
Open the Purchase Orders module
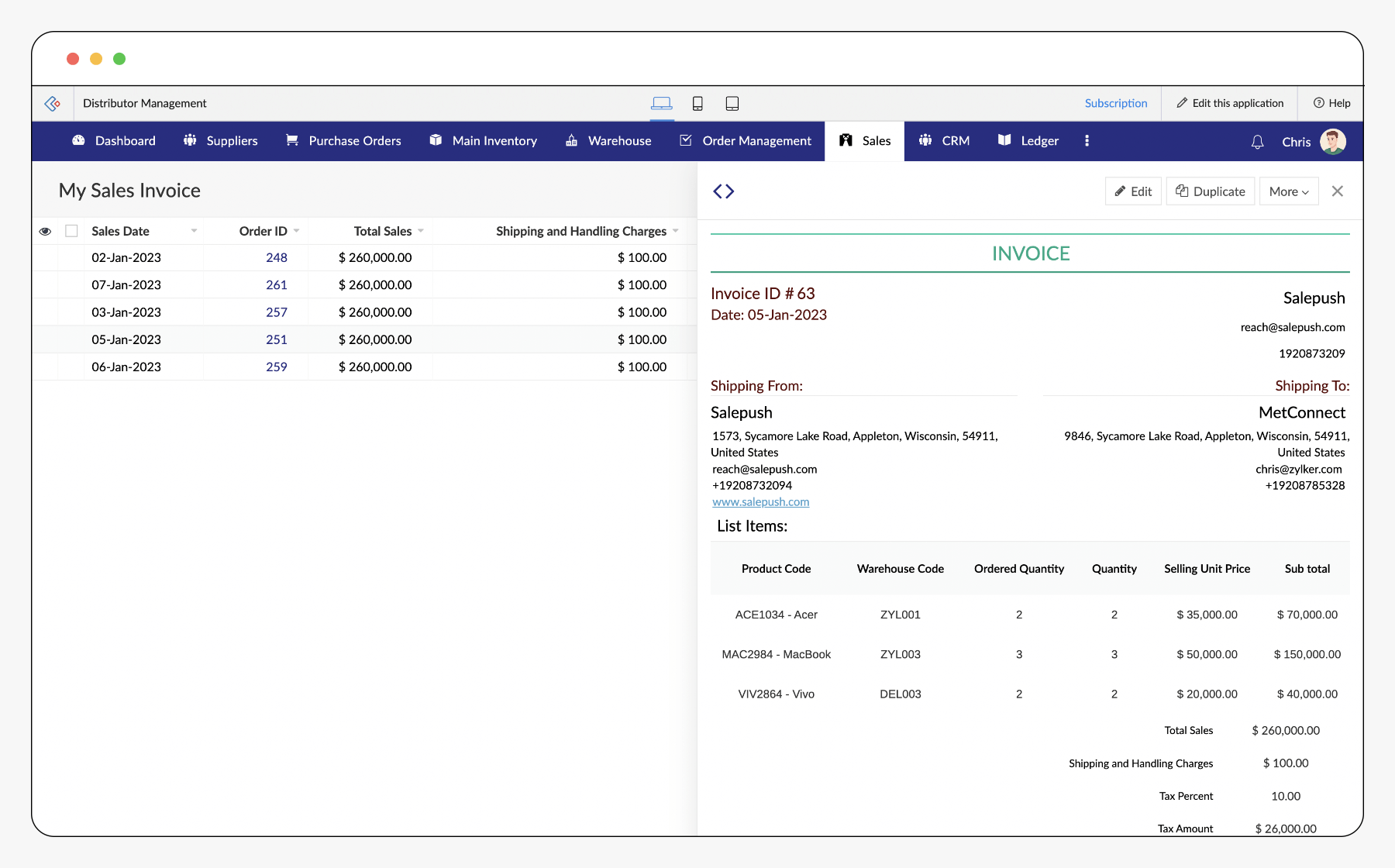tap(354, 140)
